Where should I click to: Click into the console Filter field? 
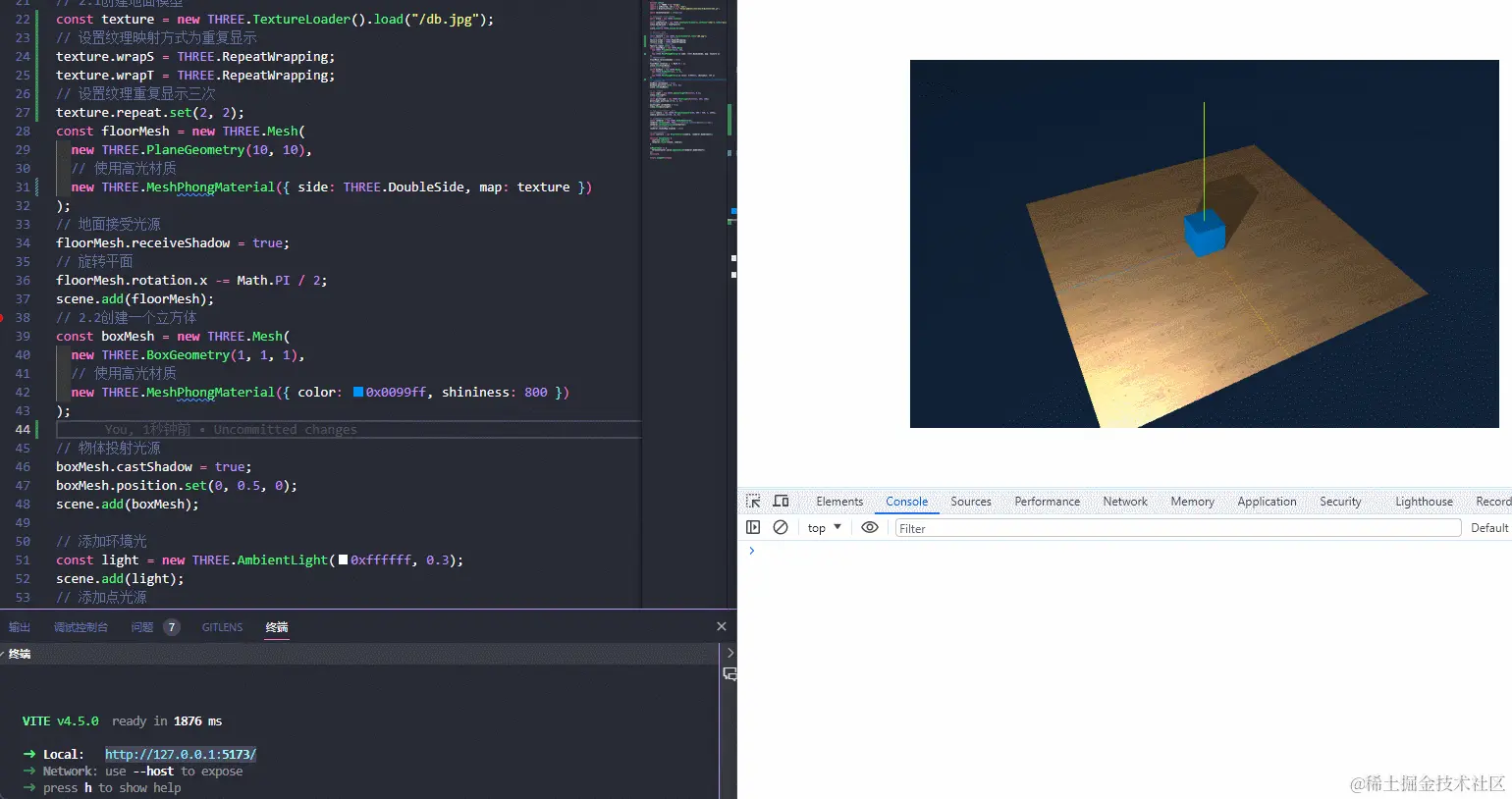tap(1177, 528)
